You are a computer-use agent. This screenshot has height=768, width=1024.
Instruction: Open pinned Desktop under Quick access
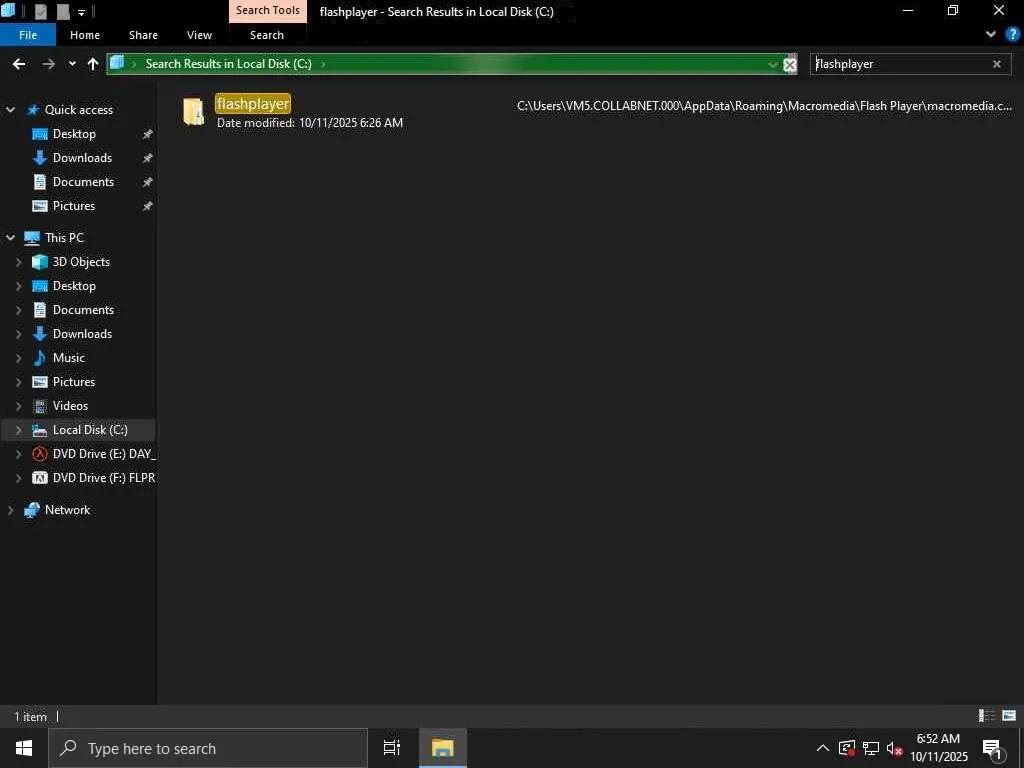click(74, 134)
